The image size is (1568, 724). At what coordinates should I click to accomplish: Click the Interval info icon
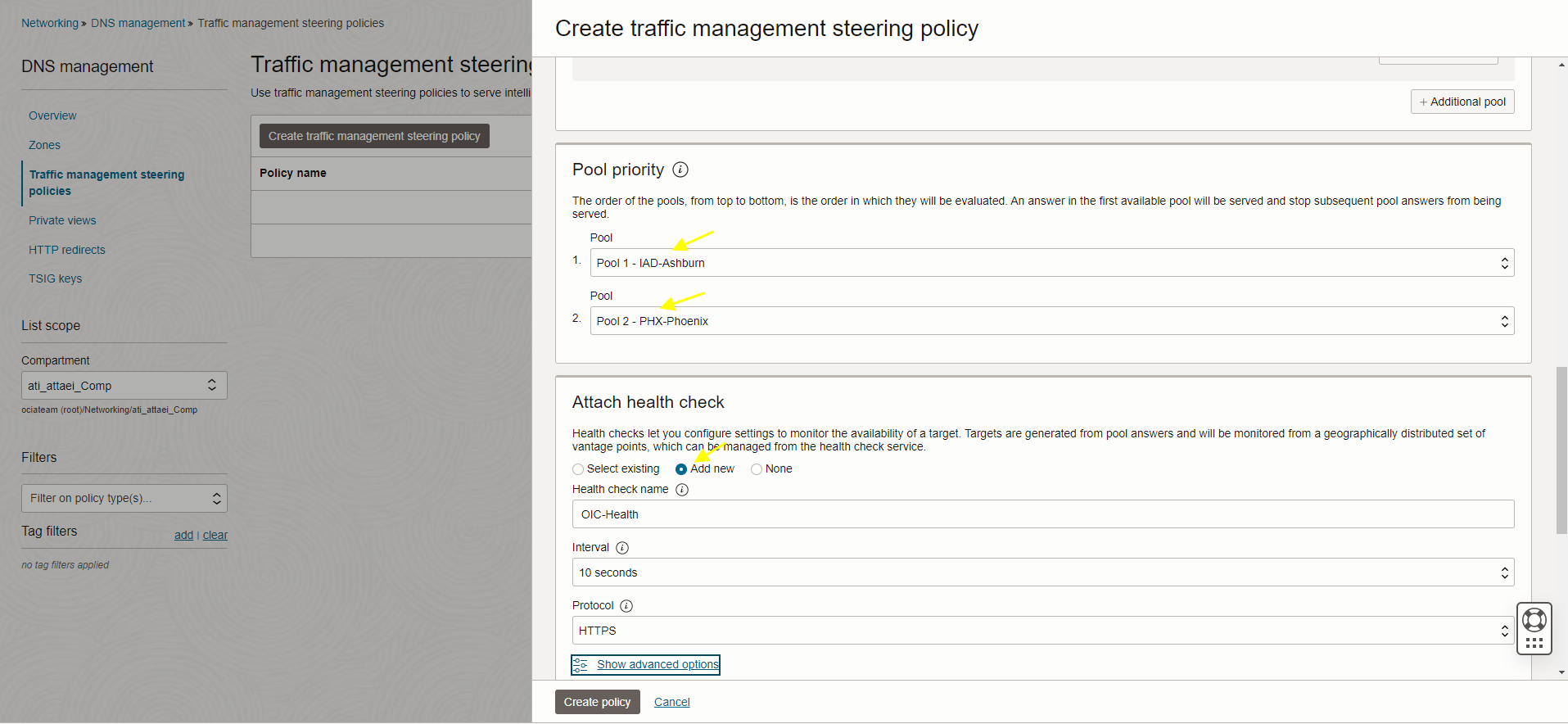point(622,548)
